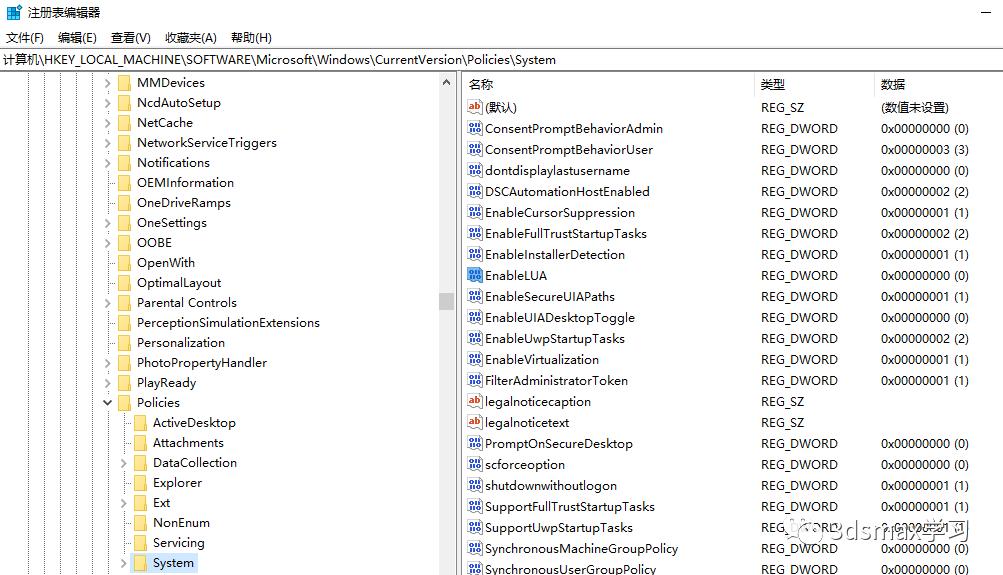The image size is (1003, 575).
Task: Click the EnableCursorSuppression value icon
Action: (475, 212)
